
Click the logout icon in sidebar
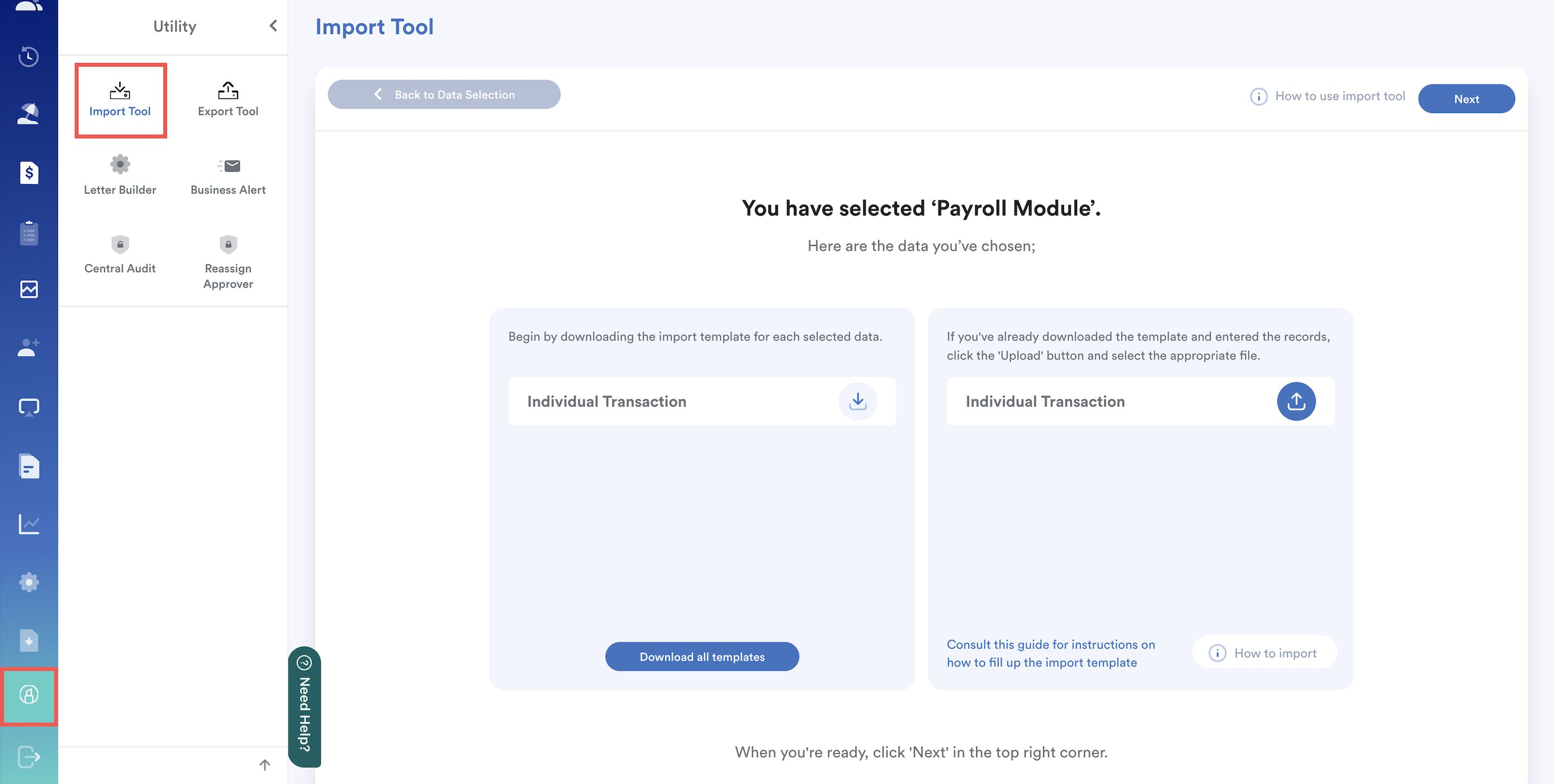pyautogui.click(x=29, y=756)
